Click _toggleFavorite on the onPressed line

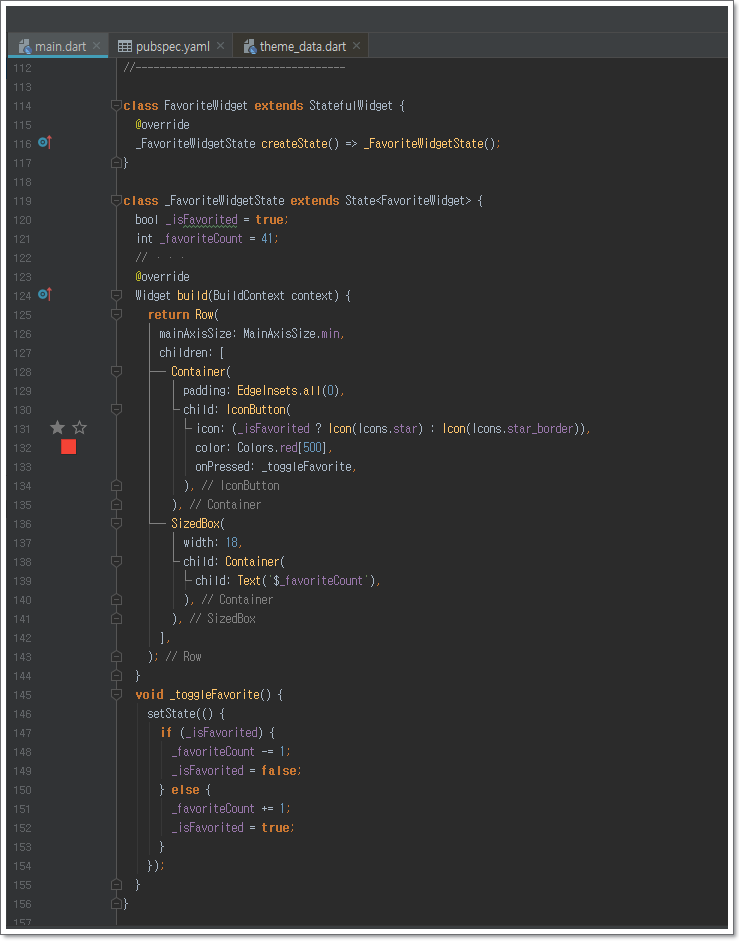(x=307, y=466)
